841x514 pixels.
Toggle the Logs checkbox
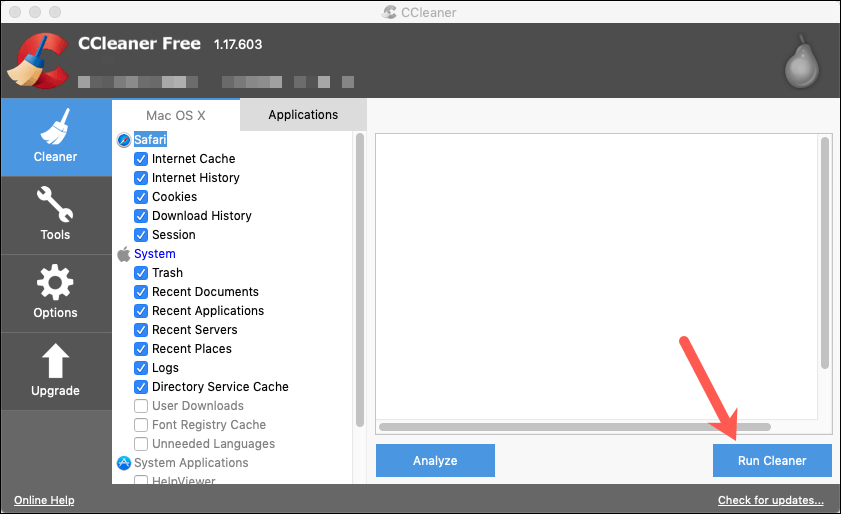click(141, 368)
